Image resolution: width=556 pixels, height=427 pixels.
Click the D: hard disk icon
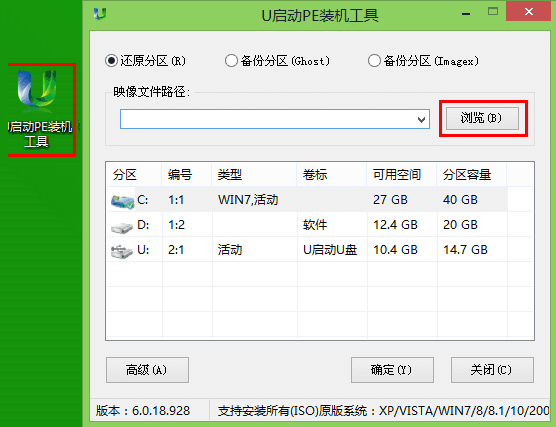tap(122, 227)
